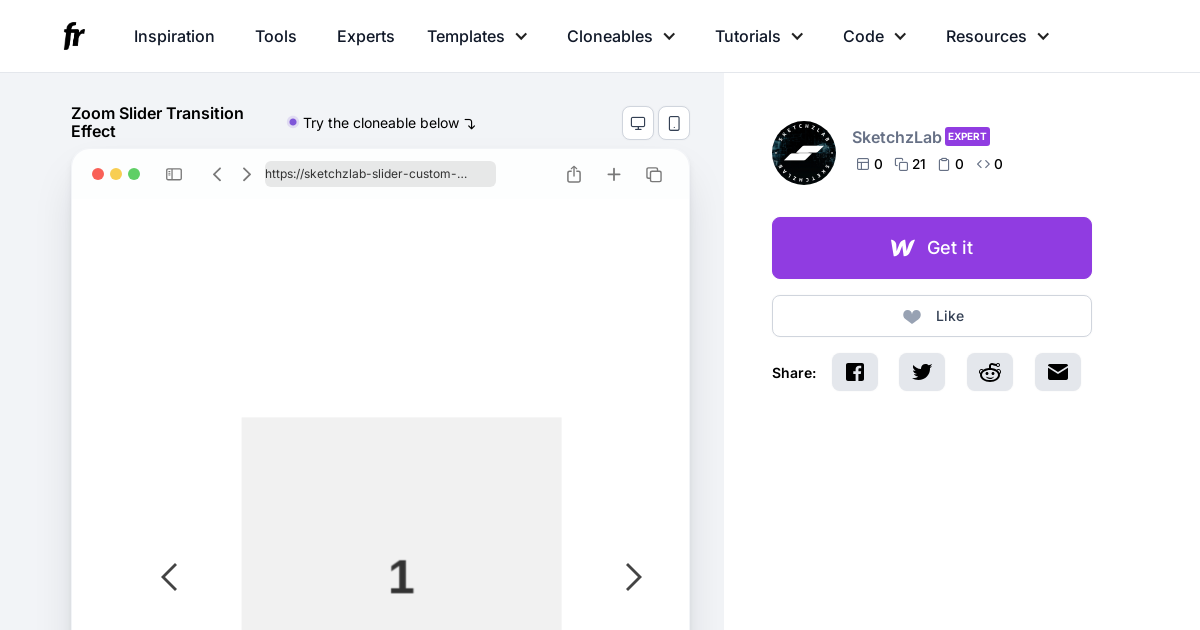Click the forward arrow in the browser mockup
Image resolution: width=1200 pixels, height=630 pixels.
pos(246,174)
